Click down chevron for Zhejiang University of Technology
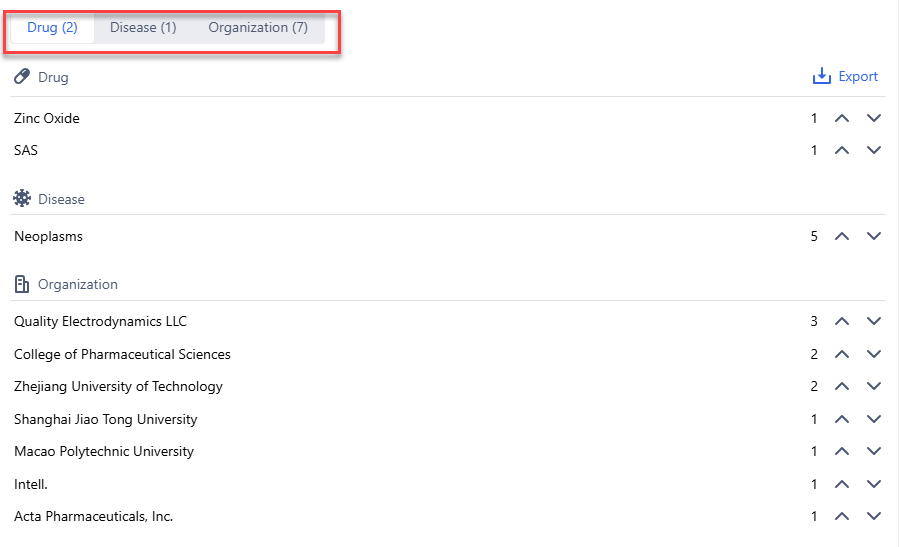Screen dimensions: 899x547 (x=874, y=387)
